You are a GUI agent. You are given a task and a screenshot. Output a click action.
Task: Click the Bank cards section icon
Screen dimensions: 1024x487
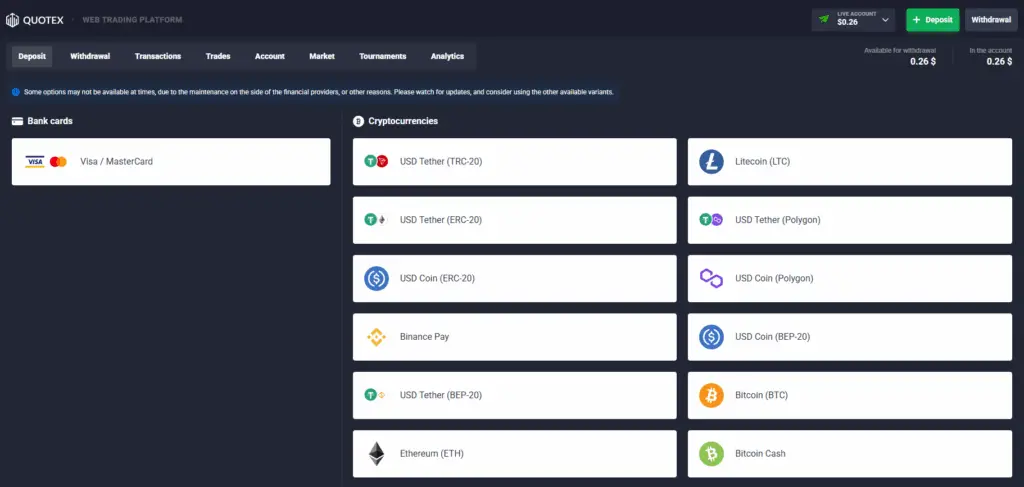point(18,121)
